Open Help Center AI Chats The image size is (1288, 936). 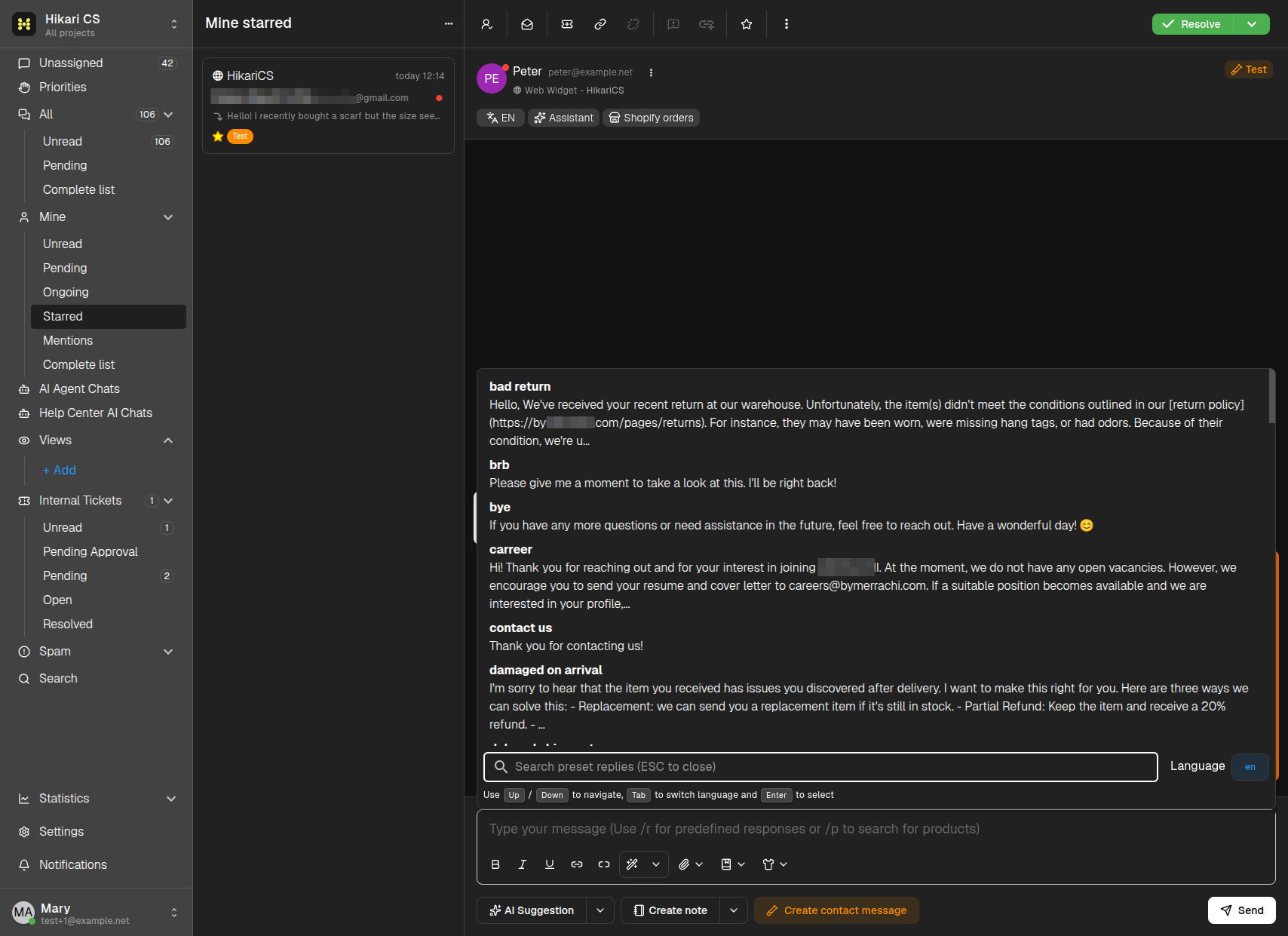(97, 413)
